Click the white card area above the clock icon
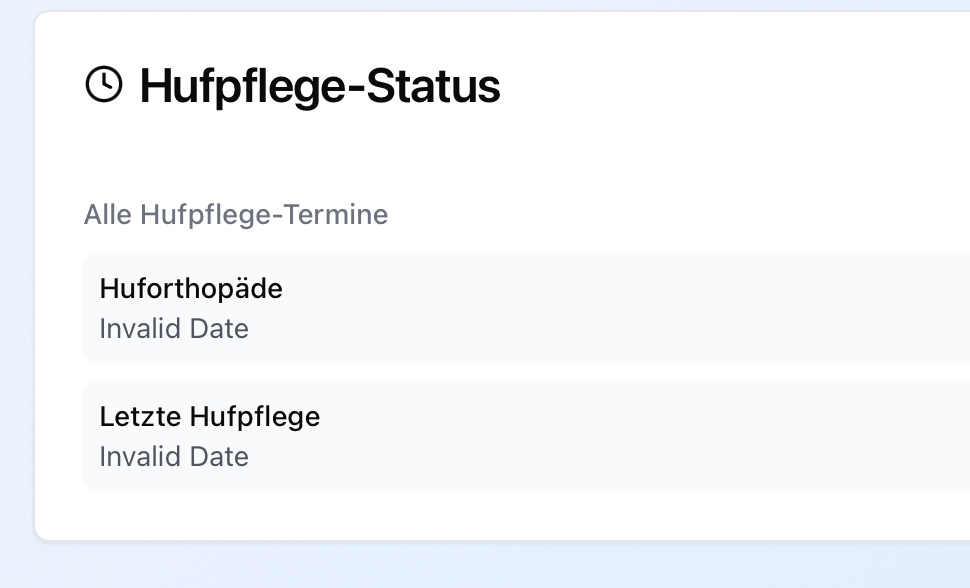 pos(104,36)
